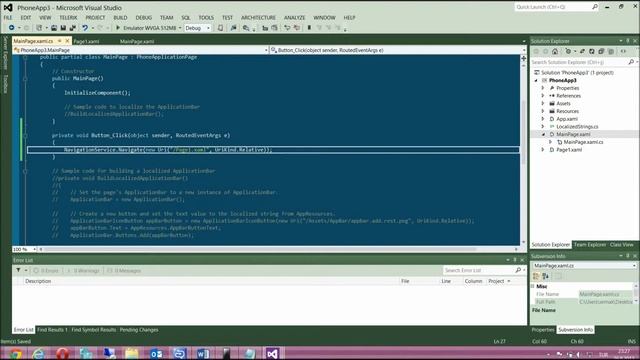Click the Home icon in Solution Explorer

pos(555,51)
